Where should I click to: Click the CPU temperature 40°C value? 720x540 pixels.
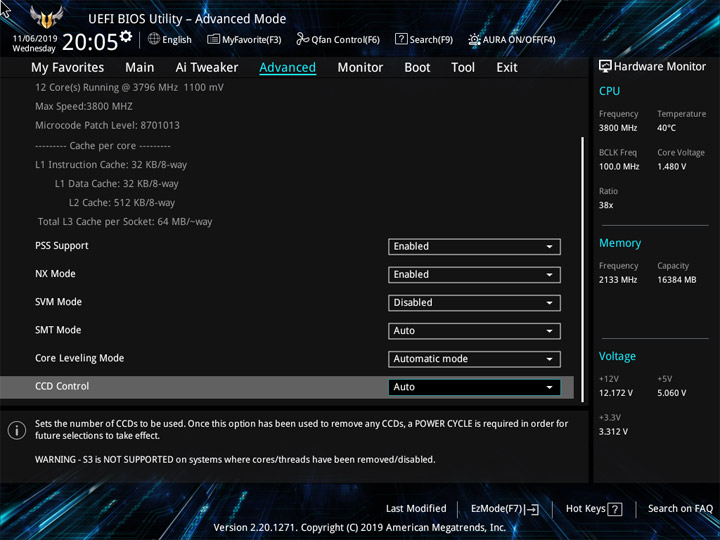click(666, 128)
